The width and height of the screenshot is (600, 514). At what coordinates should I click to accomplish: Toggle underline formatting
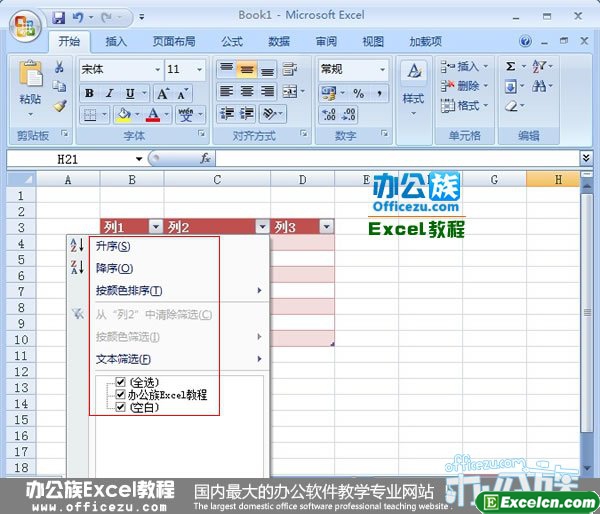tap(130, 93)
